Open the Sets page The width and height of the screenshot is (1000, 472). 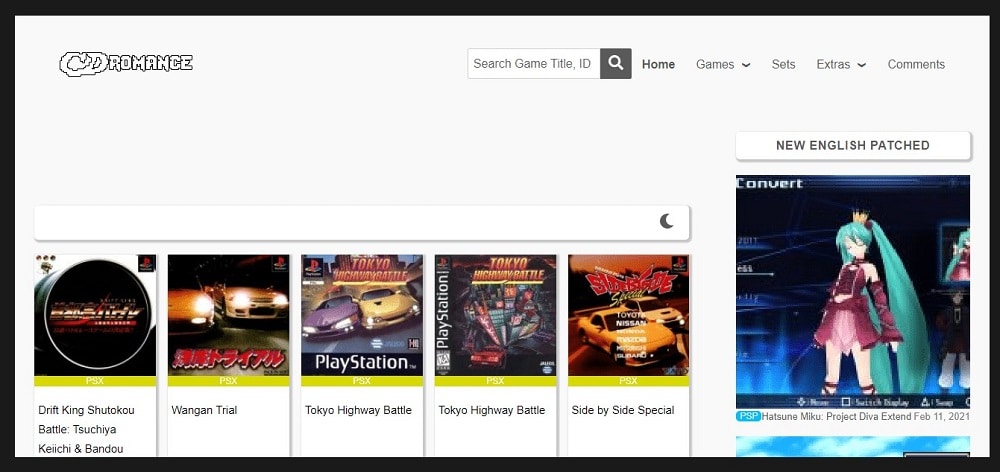pyautogui.click(x=783, y=64)
